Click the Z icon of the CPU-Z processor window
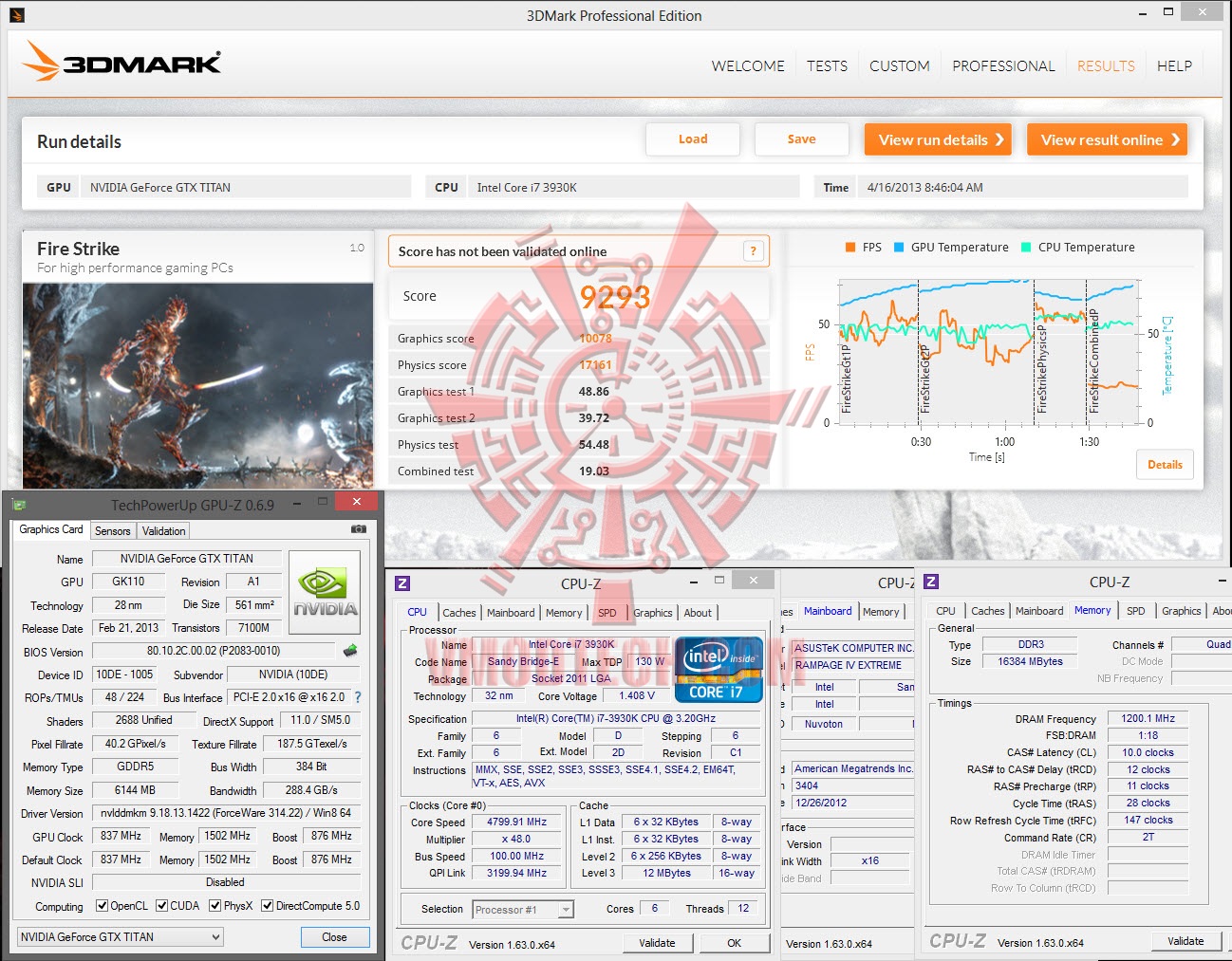 click(402, 583)
